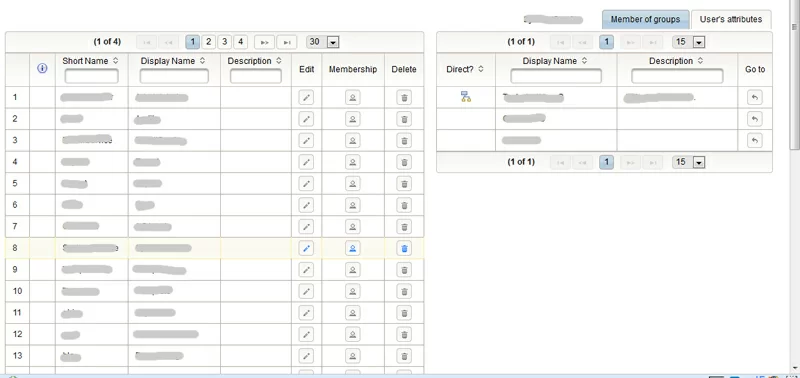Edit the user in row 11
Image resolution: width=800 pixels, height=378 pixels.
pos(306,313)
